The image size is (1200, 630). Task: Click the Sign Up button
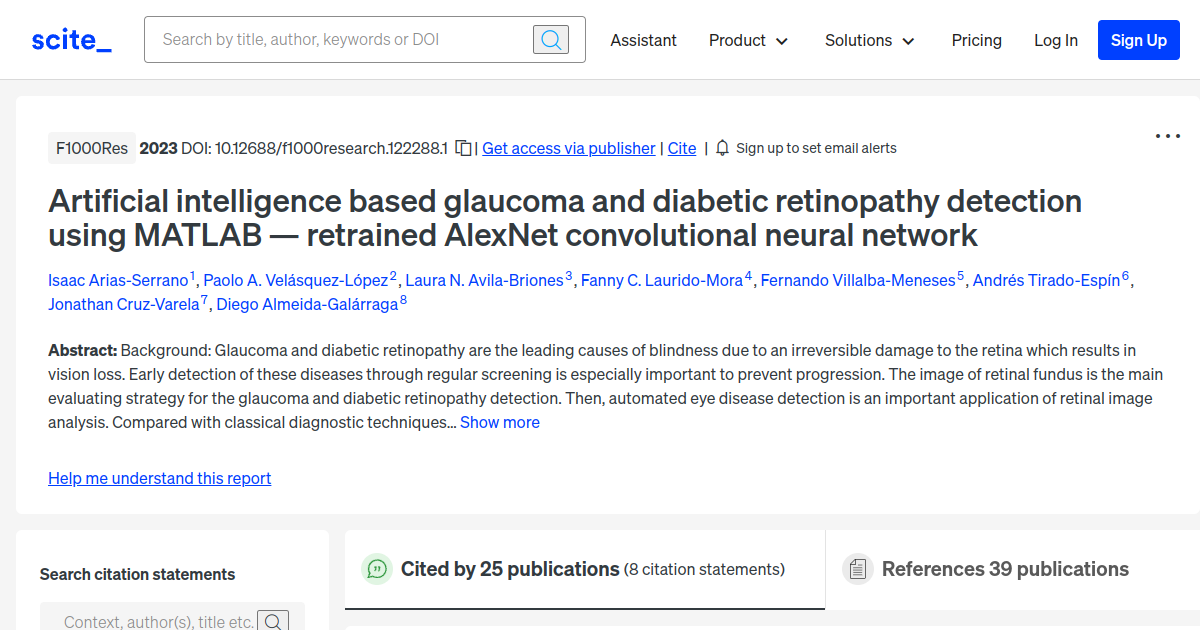[x=1138, y=40]
